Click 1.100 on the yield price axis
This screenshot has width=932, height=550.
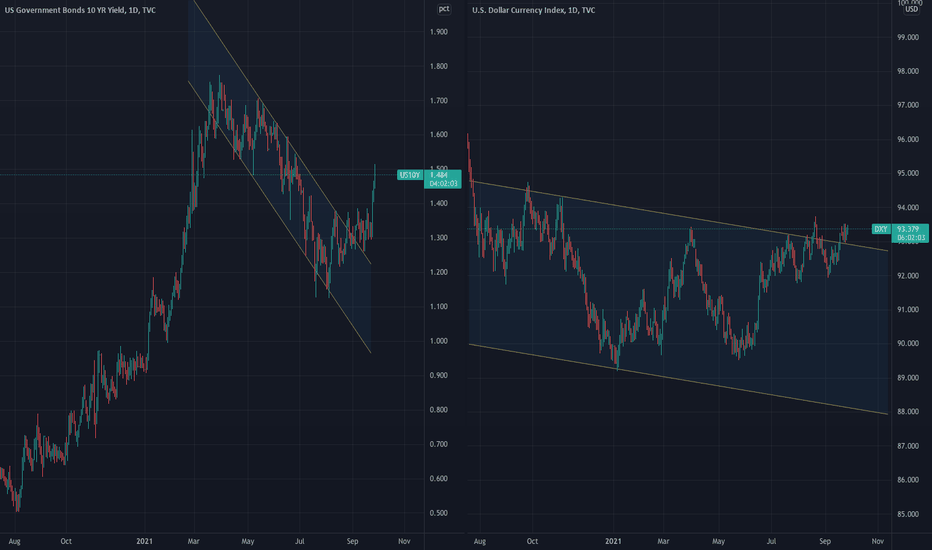point(439,307)
